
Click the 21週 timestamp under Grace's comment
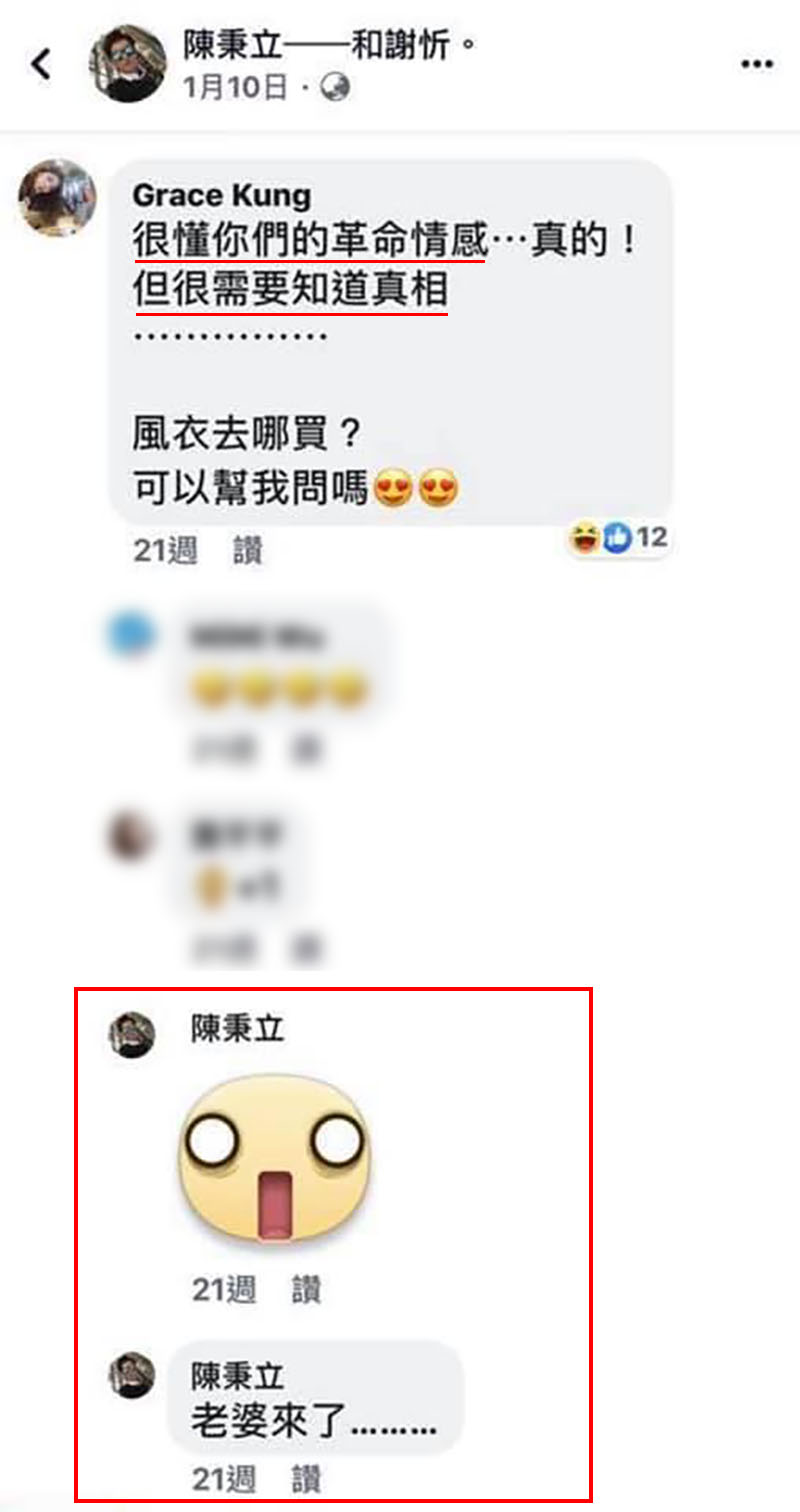pos(165,550)
